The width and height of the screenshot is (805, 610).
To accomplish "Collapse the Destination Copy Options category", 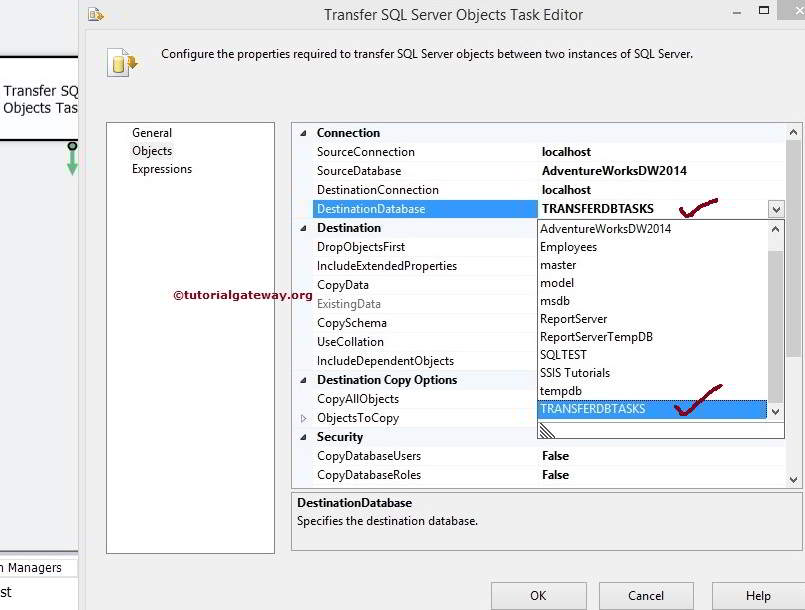I will [303, 380].
